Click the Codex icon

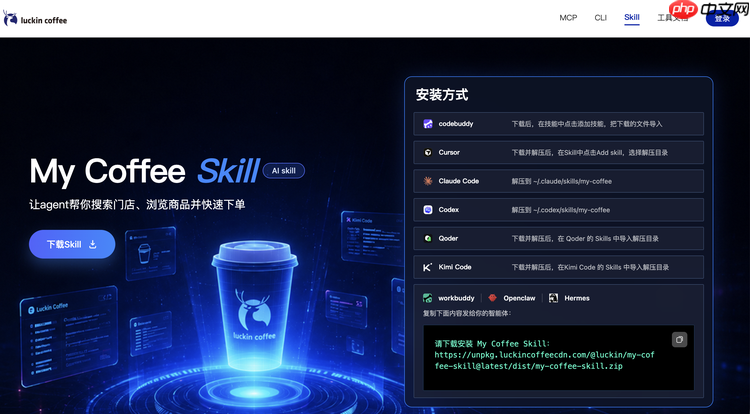point(428,210)
